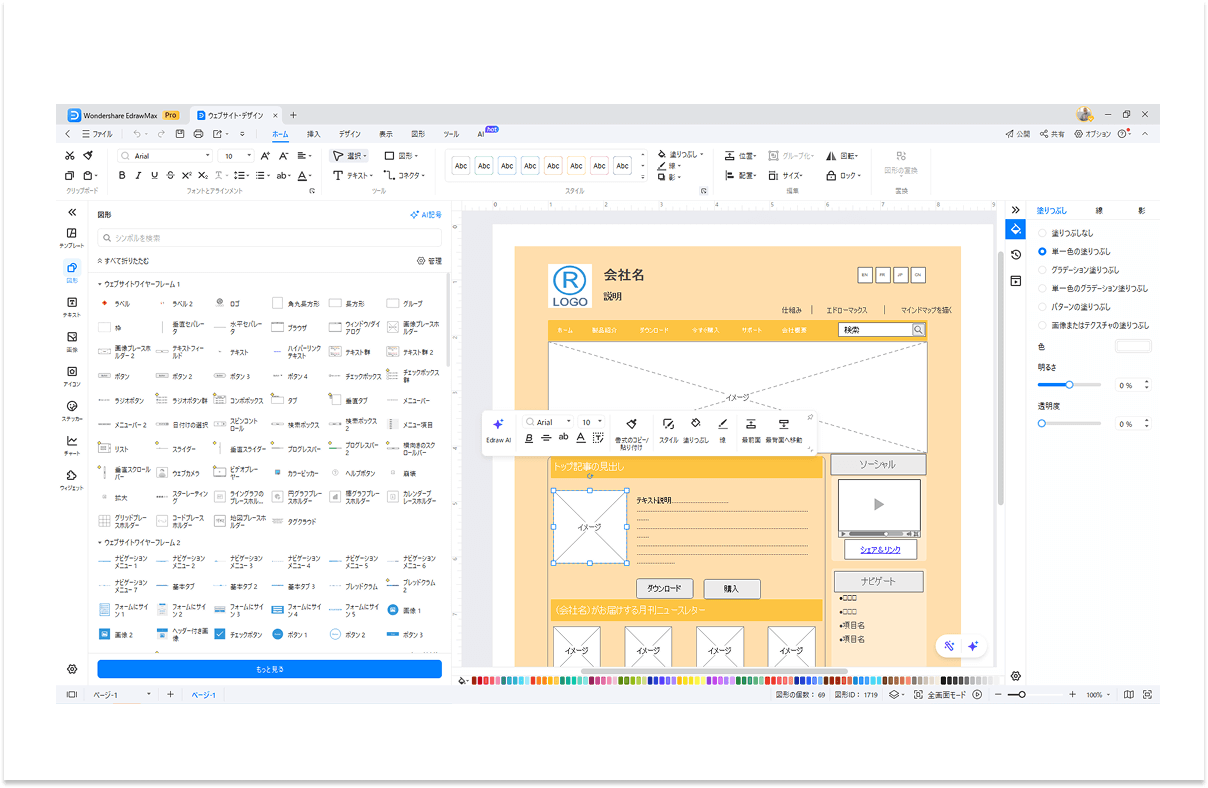Open the テンプレート (Templates) sidebar panel
Viewport: 1208px width, 788px height.
click(x=72, y=237)
